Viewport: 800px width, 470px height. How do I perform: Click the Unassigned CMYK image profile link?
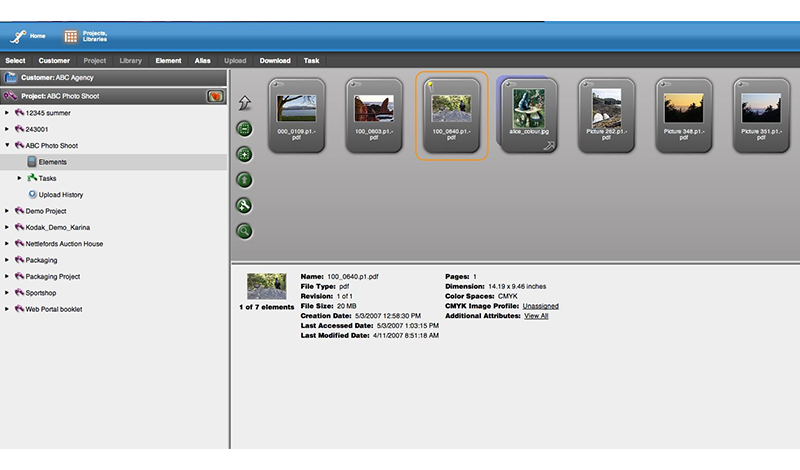tap(540, 306)
